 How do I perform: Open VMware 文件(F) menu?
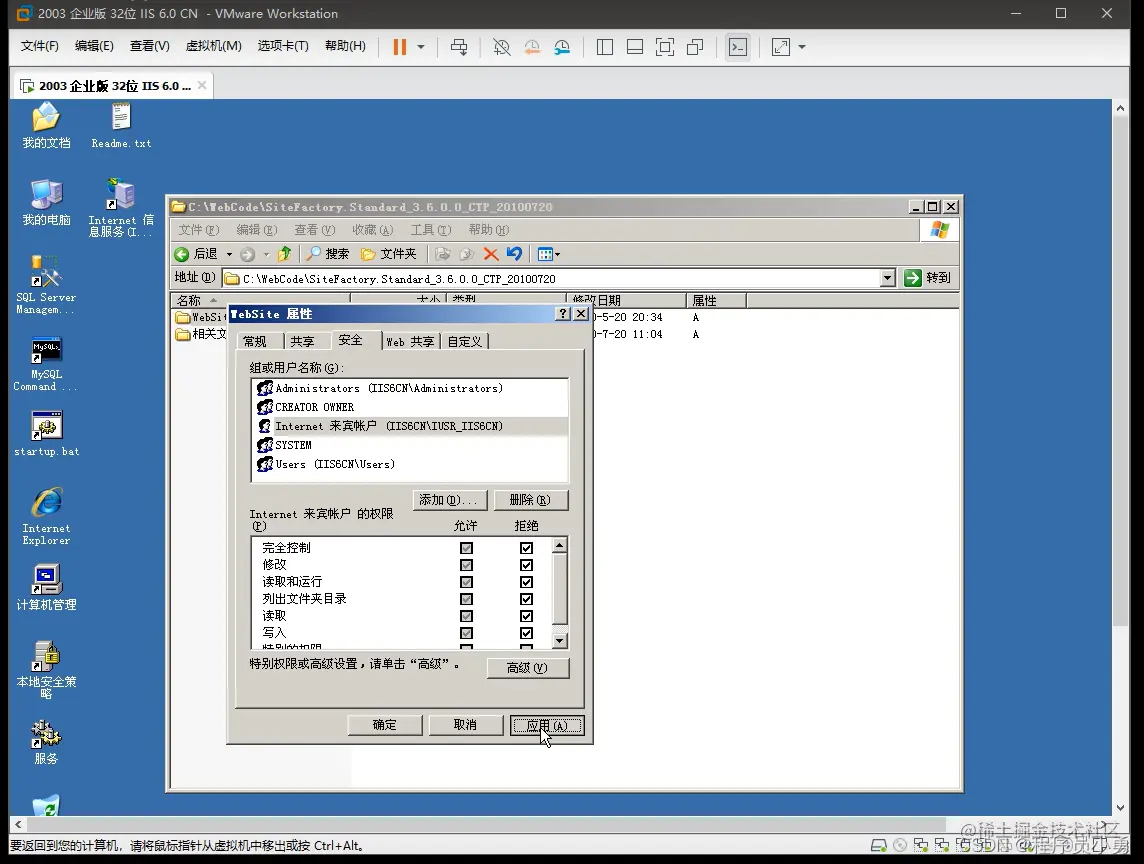[x=39, y=45]
